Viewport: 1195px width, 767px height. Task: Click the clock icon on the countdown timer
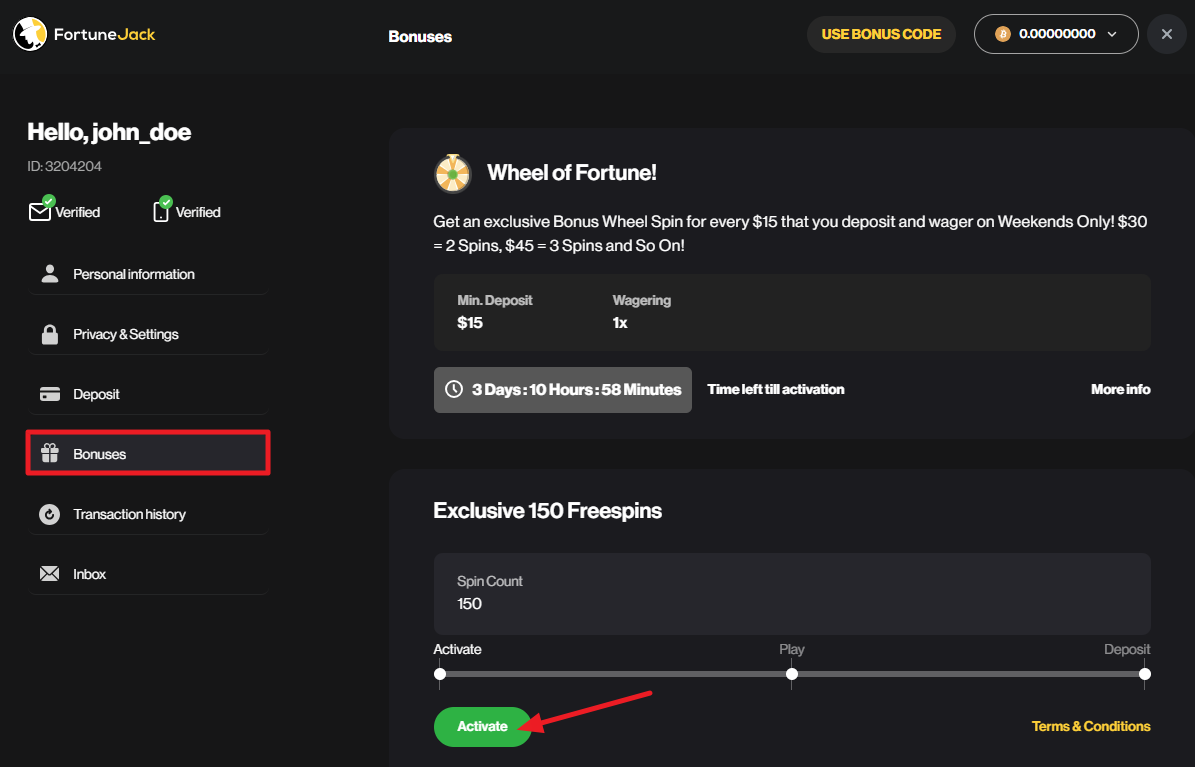(453, 389)
